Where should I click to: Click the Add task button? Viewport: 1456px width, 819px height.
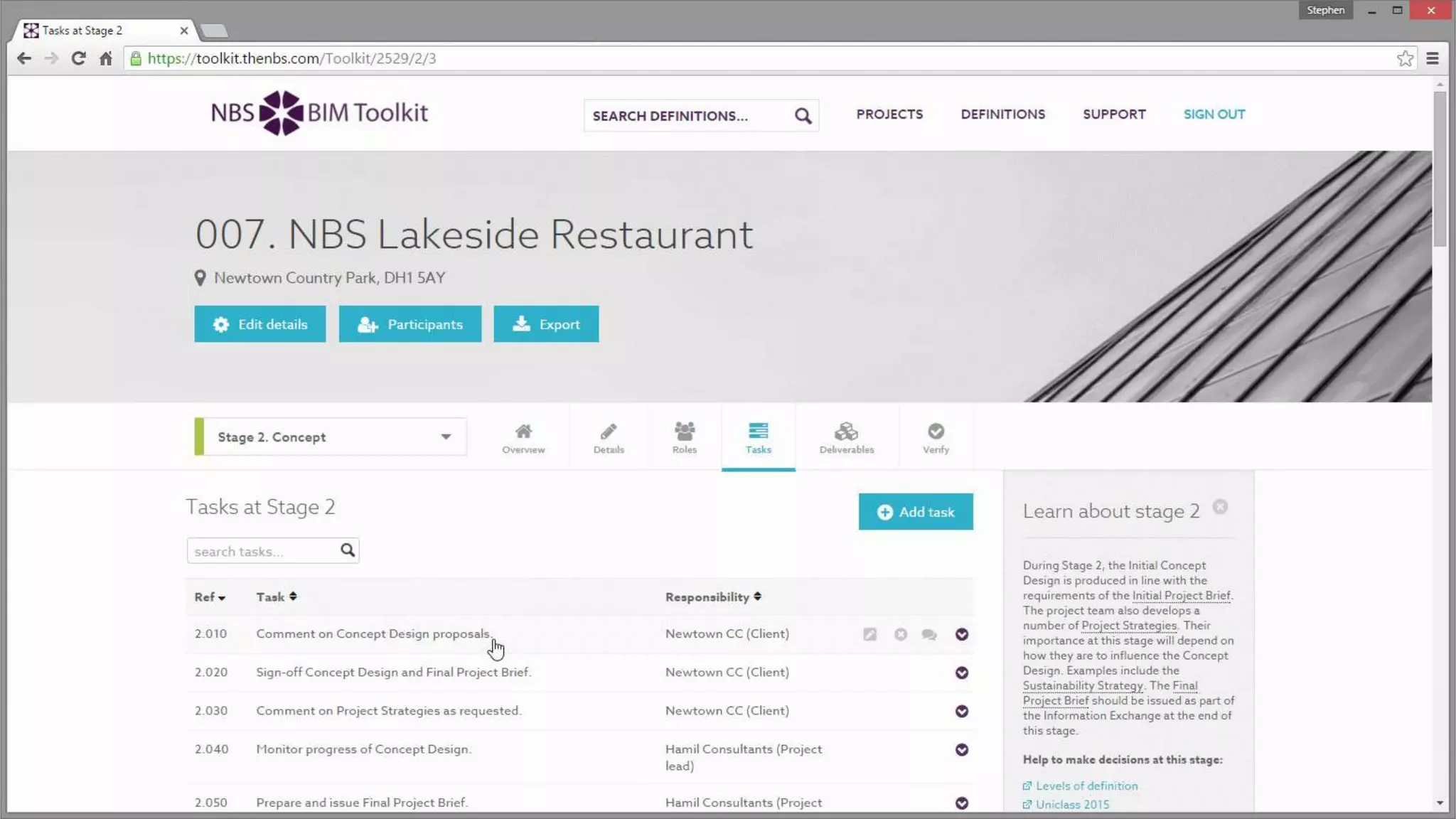click(915, 512)
